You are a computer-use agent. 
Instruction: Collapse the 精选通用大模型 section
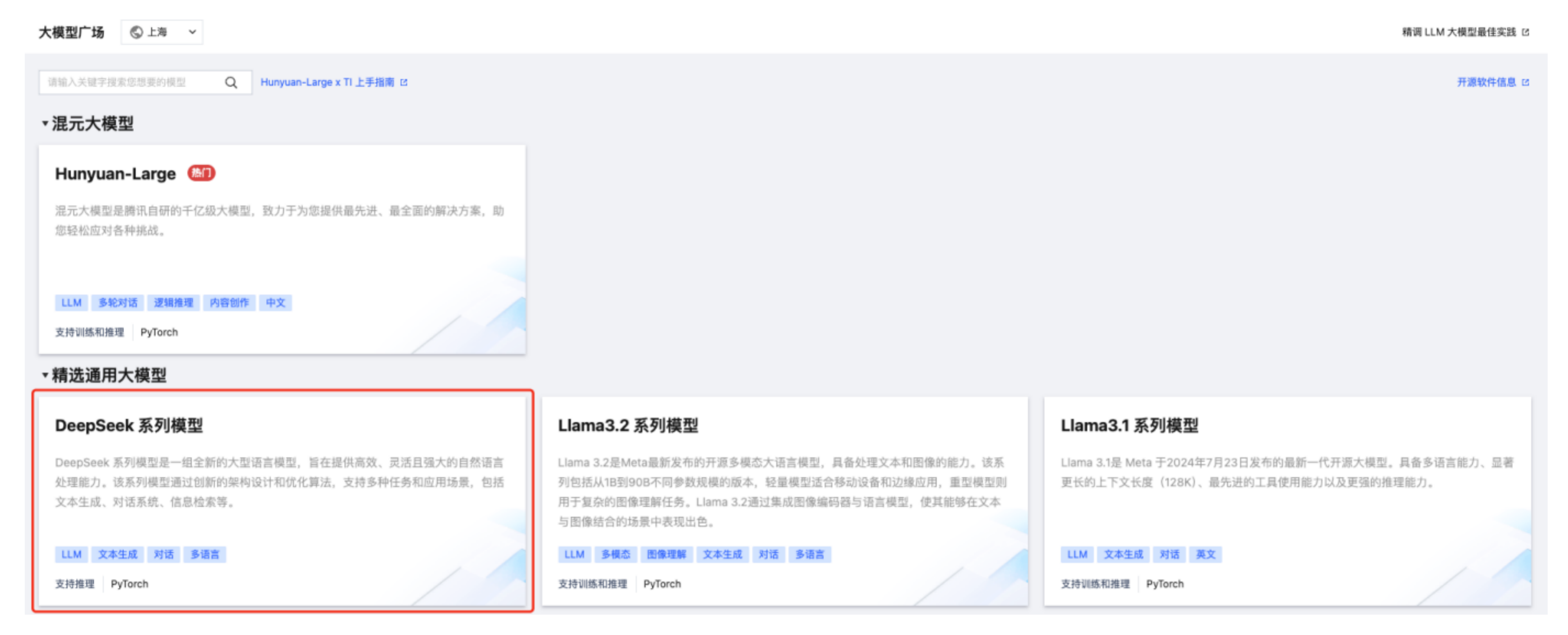(45, 375)
